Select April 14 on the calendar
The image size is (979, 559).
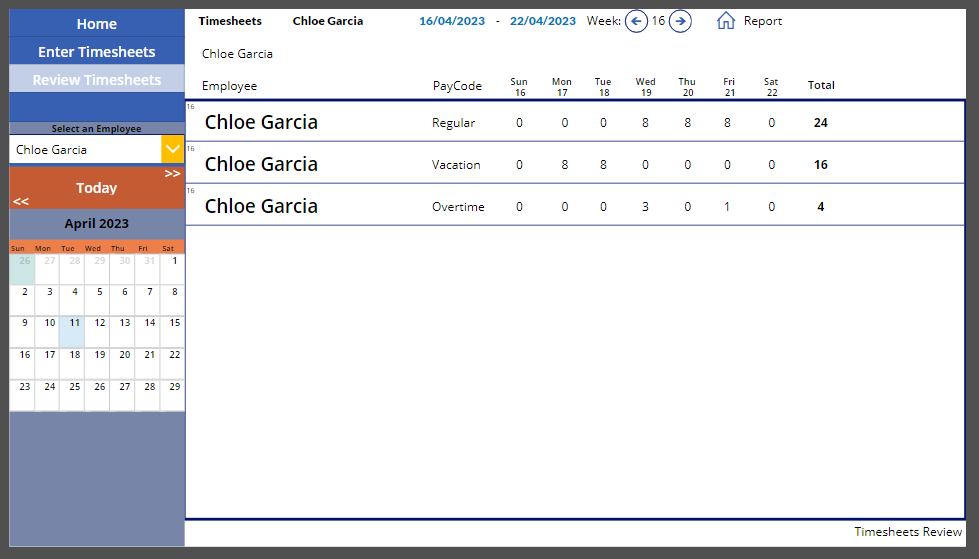click(x=147, y=332)
